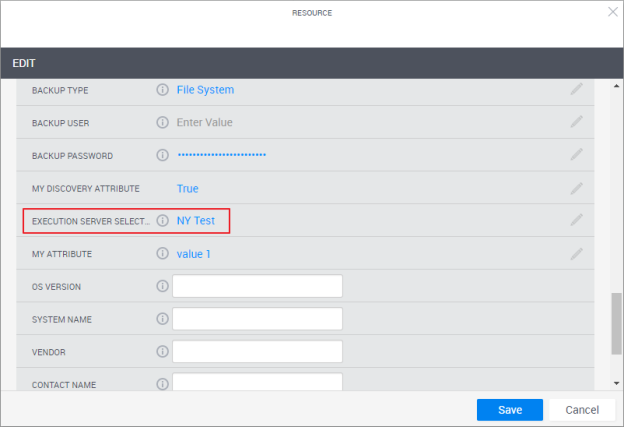Click the info icon beside Backup Password
624x427 pixels.
pyautogui.click(x=163, y=155)
